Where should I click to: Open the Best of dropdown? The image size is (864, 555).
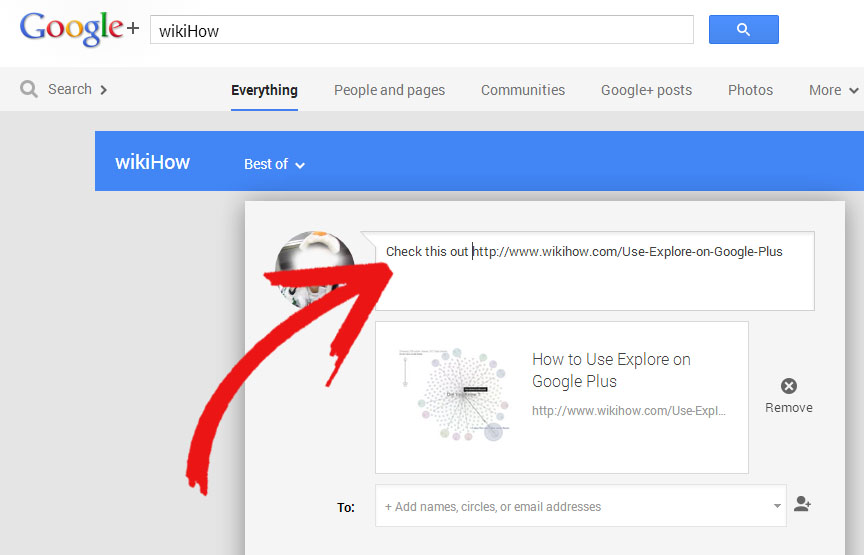[x=274, y=164]
